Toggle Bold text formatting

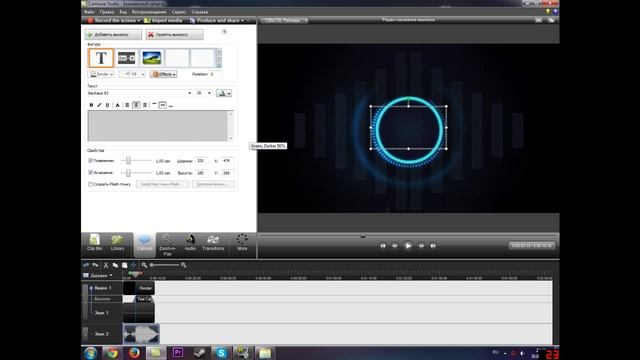pyautogui.click(x=91, y=105)
